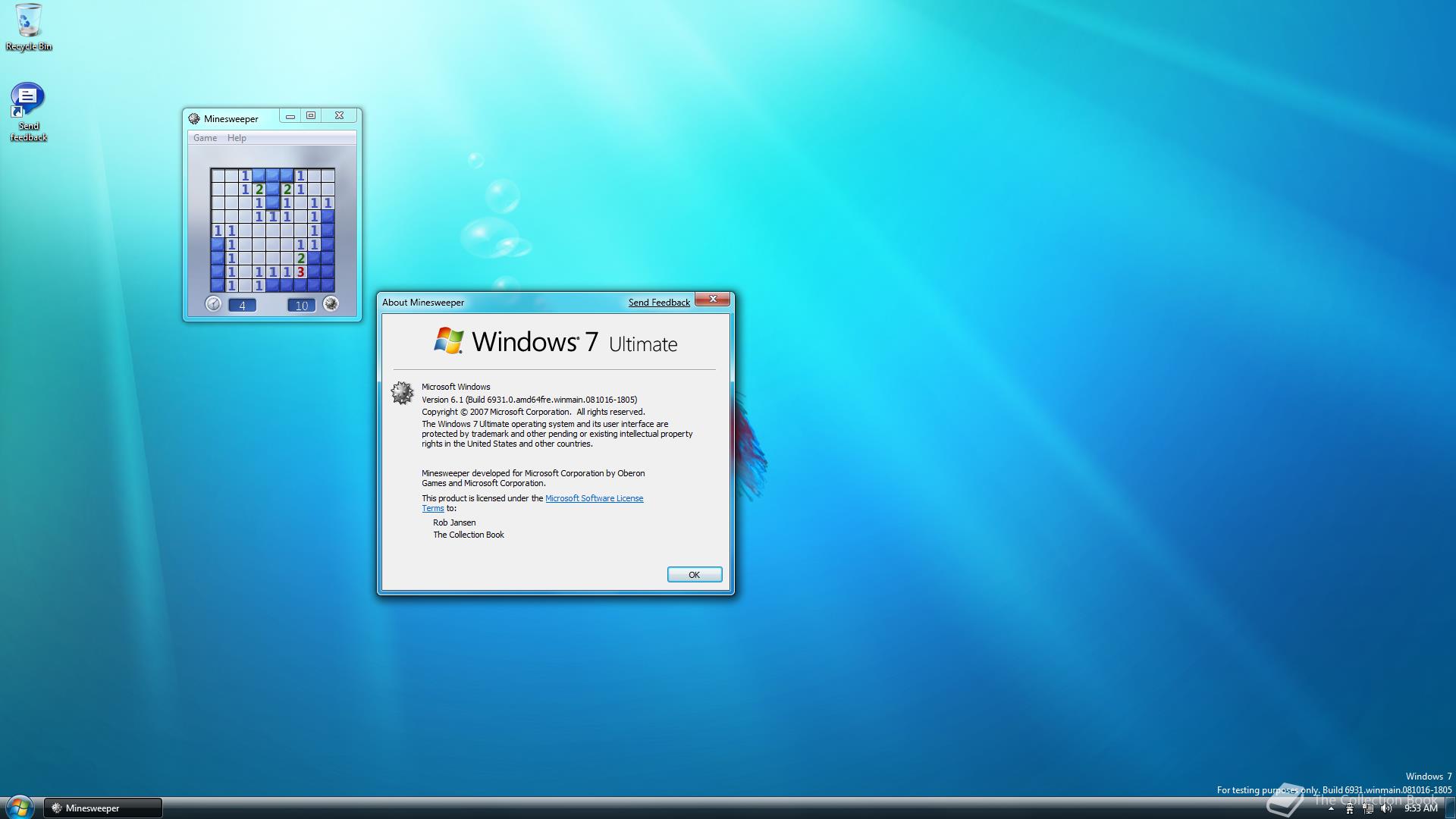Image resolution: width=1456 pixels, height=819 pixels.
Task: Click the tray icon left of the network icon
Action: (1350, 809)
